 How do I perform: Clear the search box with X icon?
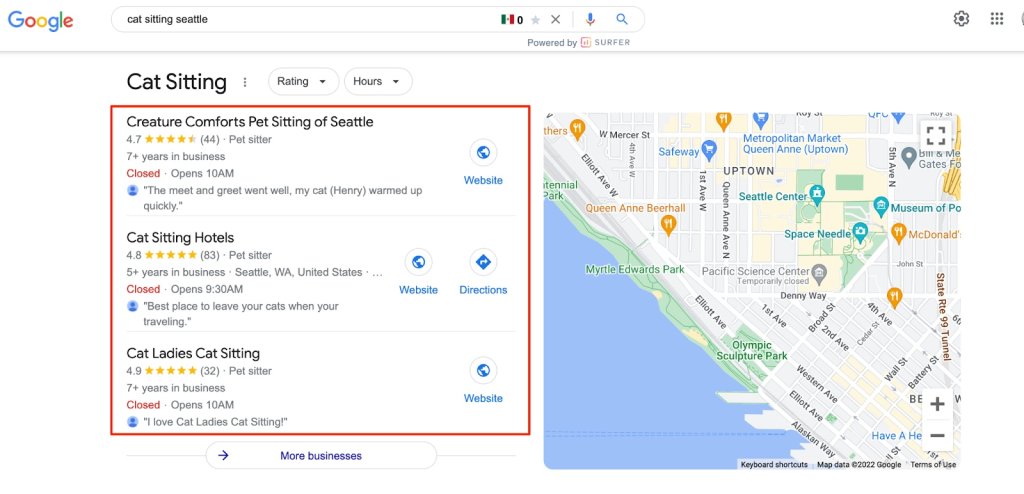[555, 20]
